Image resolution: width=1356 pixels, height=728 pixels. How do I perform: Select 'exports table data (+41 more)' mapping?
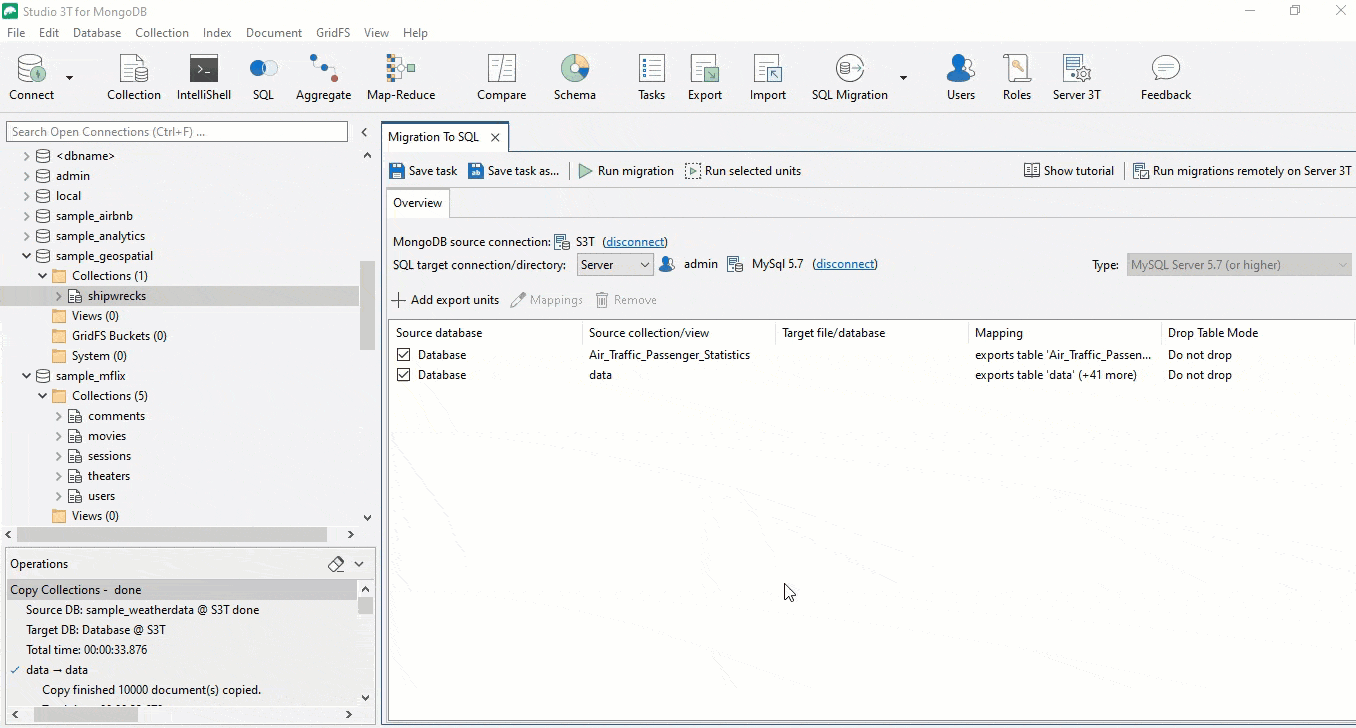click(x=1056, y=375)
